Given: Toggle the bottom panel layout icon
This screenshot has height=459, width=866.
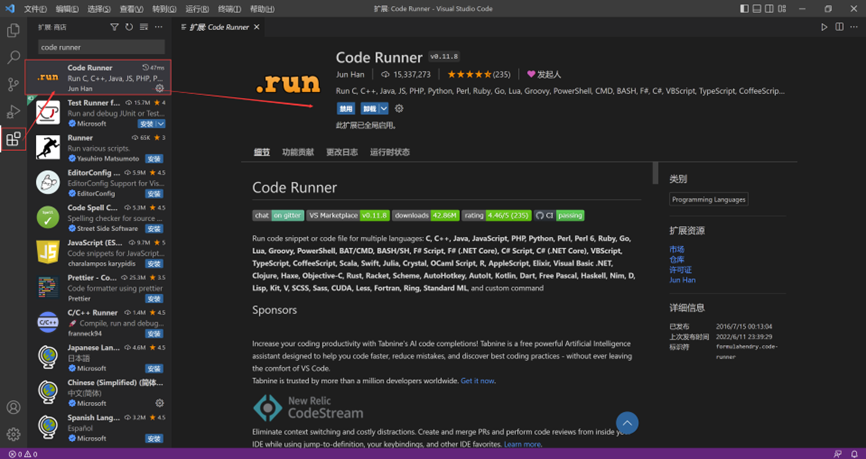Looking at the screenshot, I should [x=757, y=9].
